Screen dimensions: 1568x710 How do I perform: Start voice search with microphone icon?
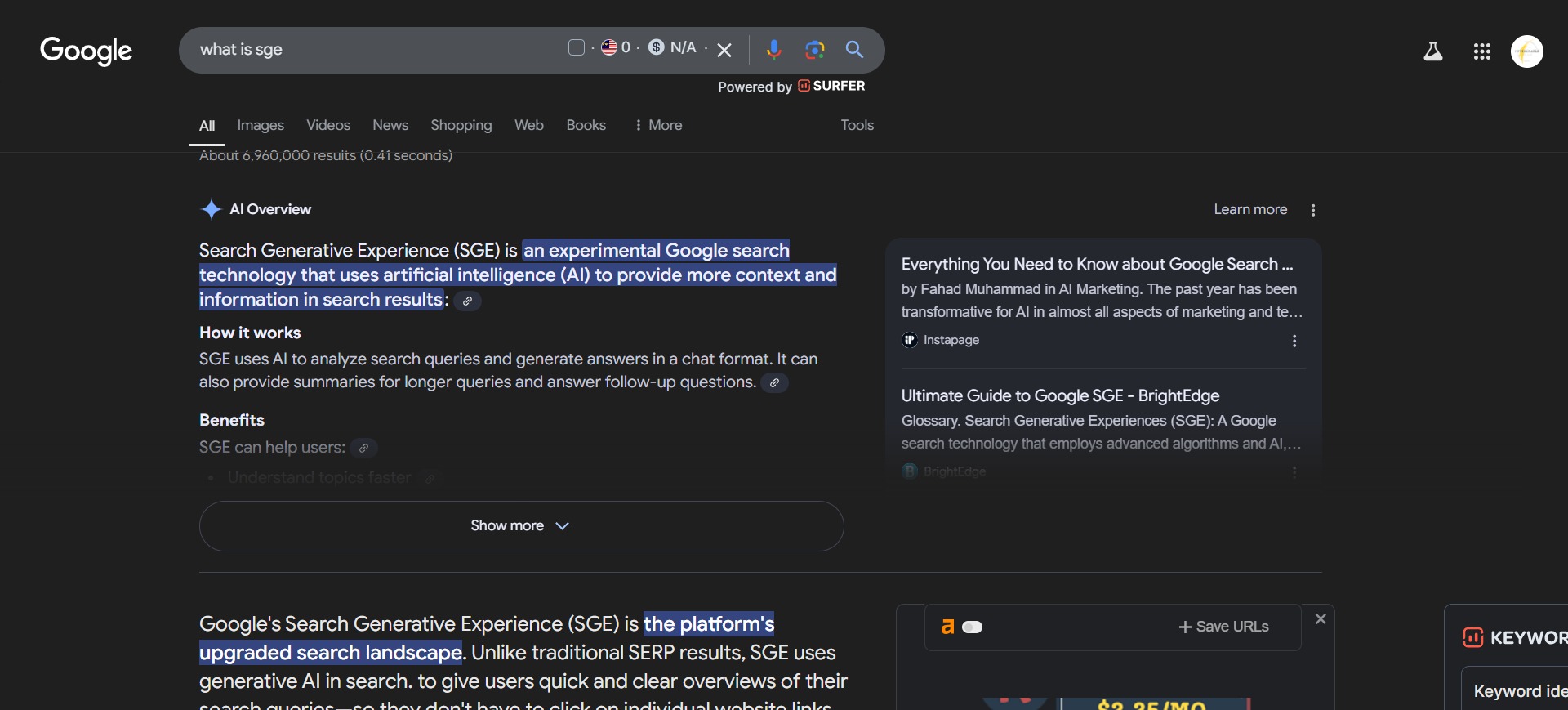(x=773, y=50)
